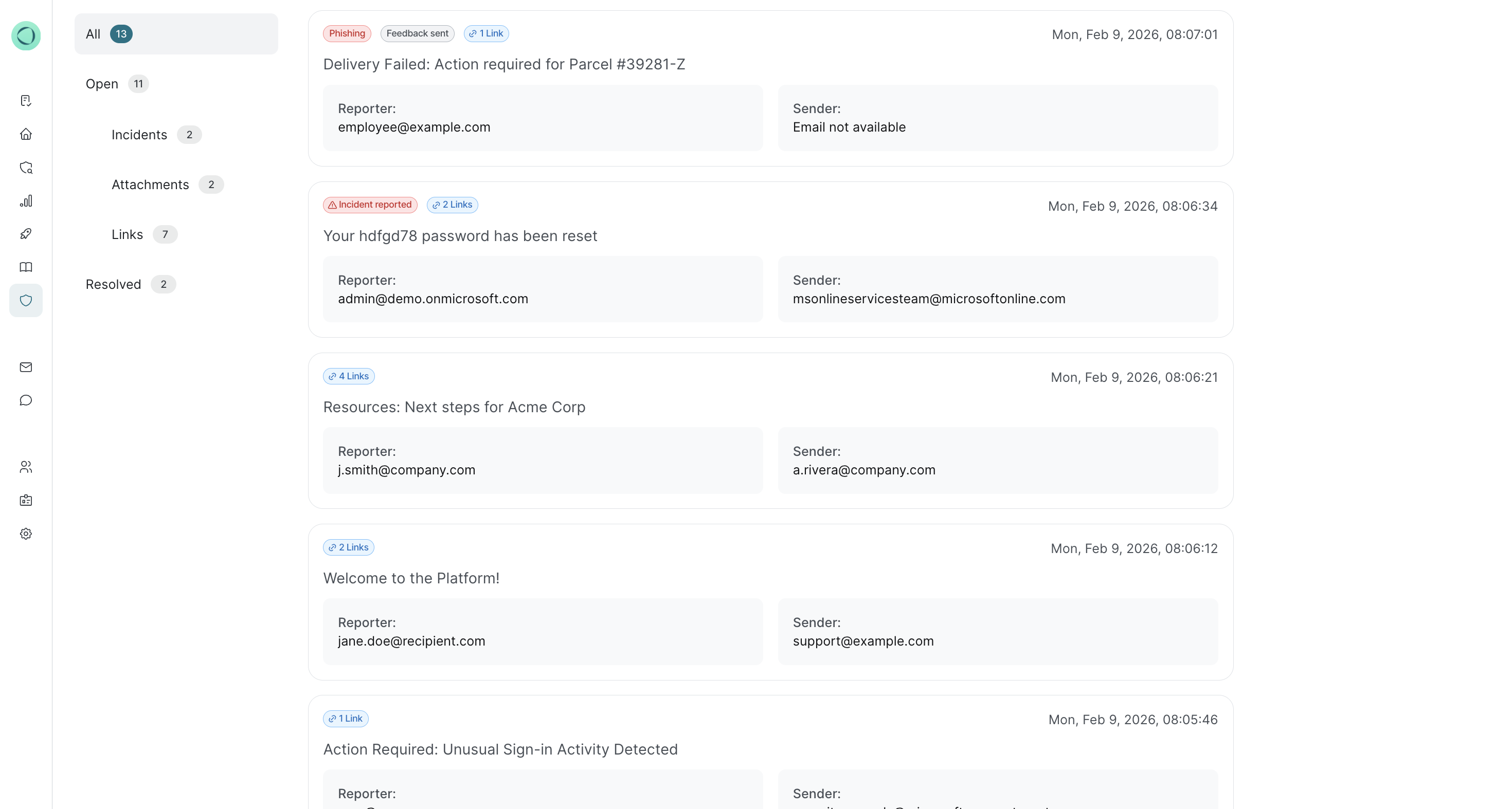This screenshot has width=1512, height=809.
Task: Click the Feedback sent tag
Action: (417, 33)
